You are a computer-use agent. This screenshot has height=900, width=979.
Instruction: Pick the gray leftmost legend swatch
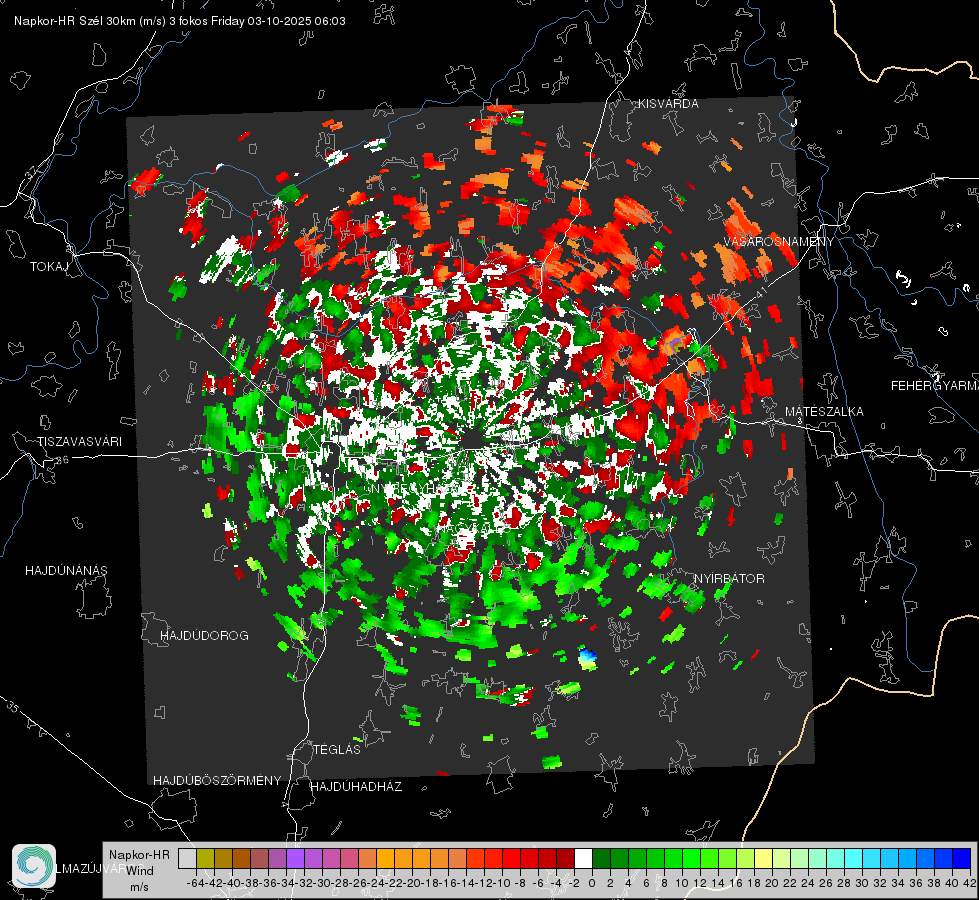tap(187, 859)
